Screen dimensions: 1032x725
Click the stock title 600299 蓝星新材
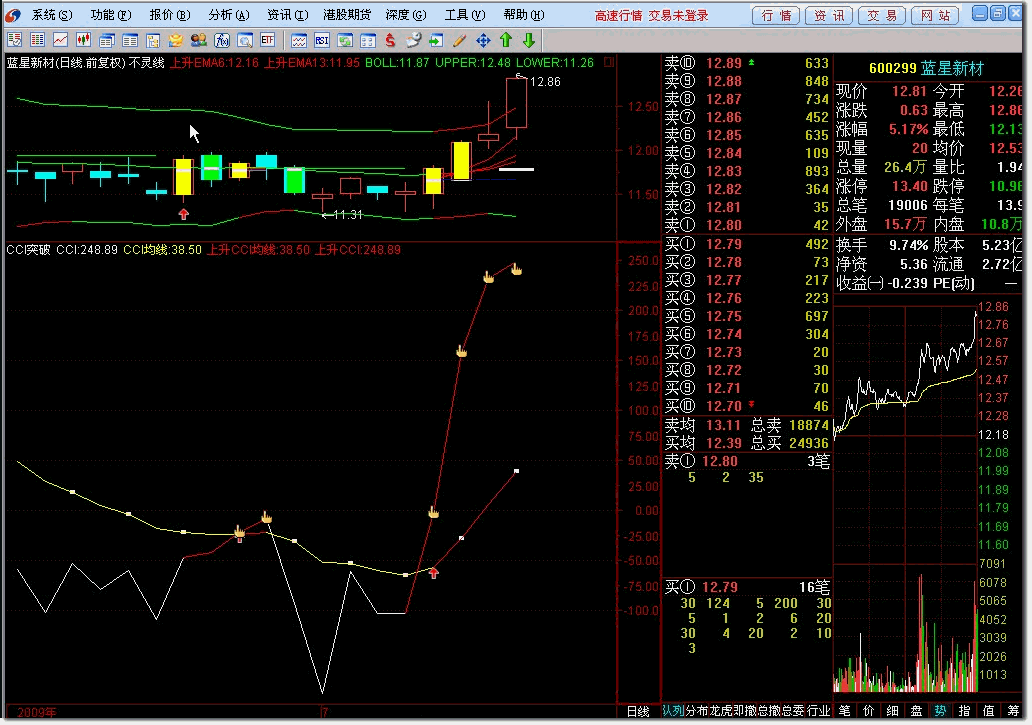click(926, 68)
